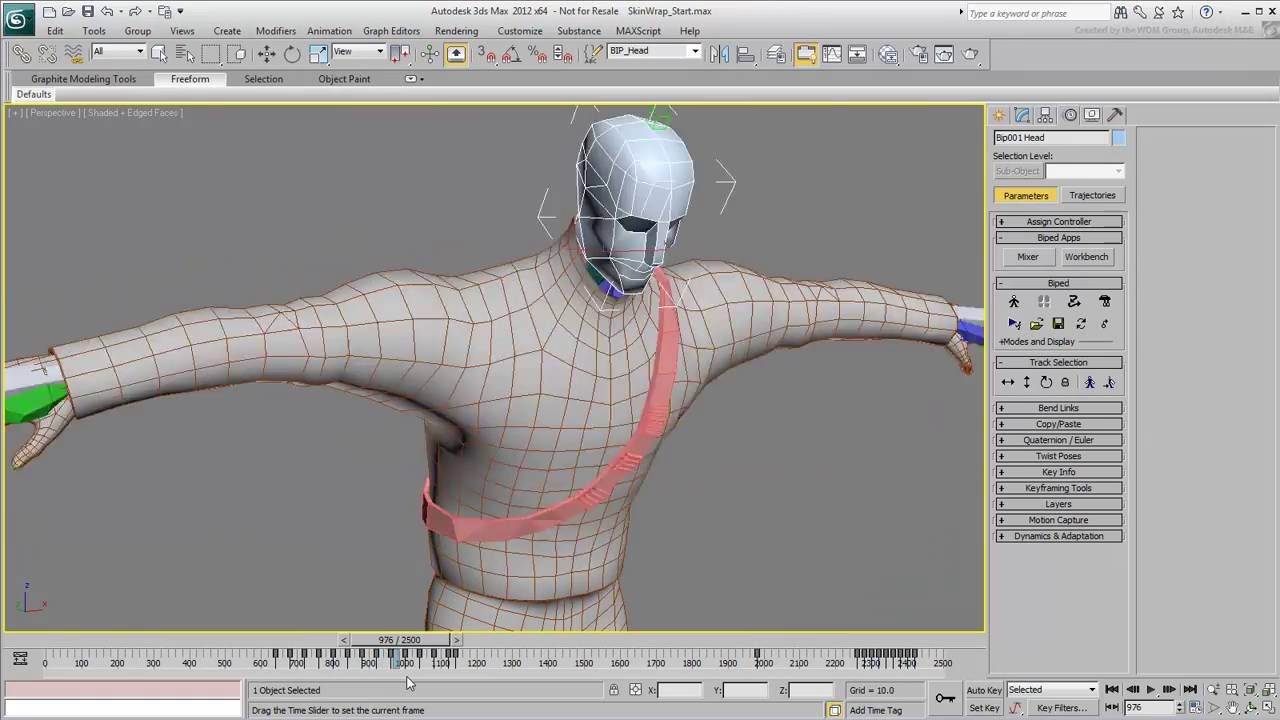Open the Hierarchy command panel tab

click(1045, 115)
